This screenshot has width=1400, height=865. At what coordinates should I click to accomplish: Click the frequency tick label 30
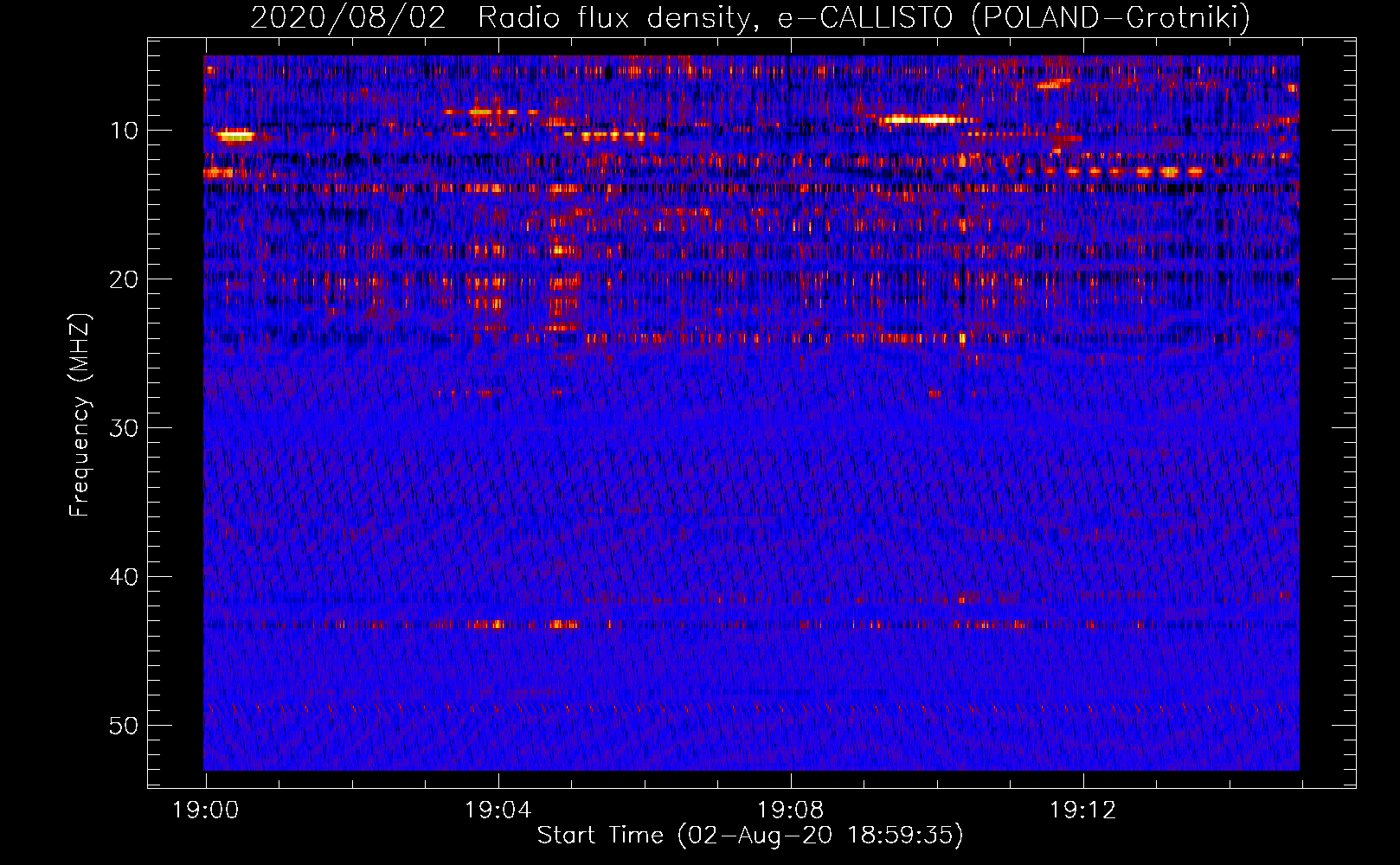click(x=125, y=428)
